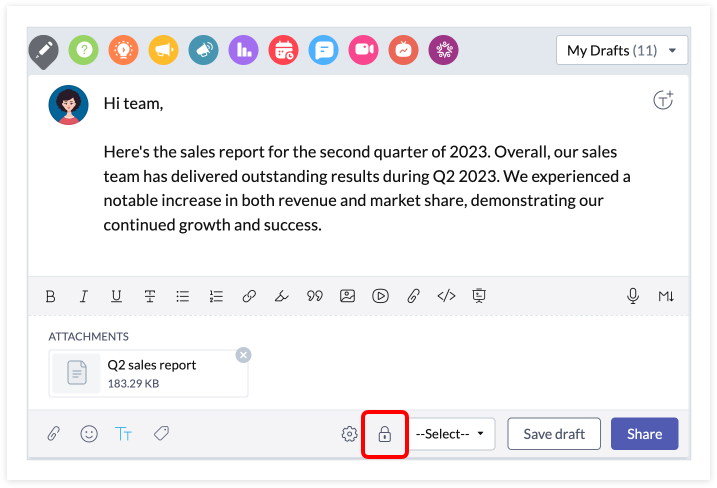Select the teal megaphone broadcast icon
Image resolution: width=717 pixels, height=488 pixels.
pyautogui.click(x=203, y=50)
